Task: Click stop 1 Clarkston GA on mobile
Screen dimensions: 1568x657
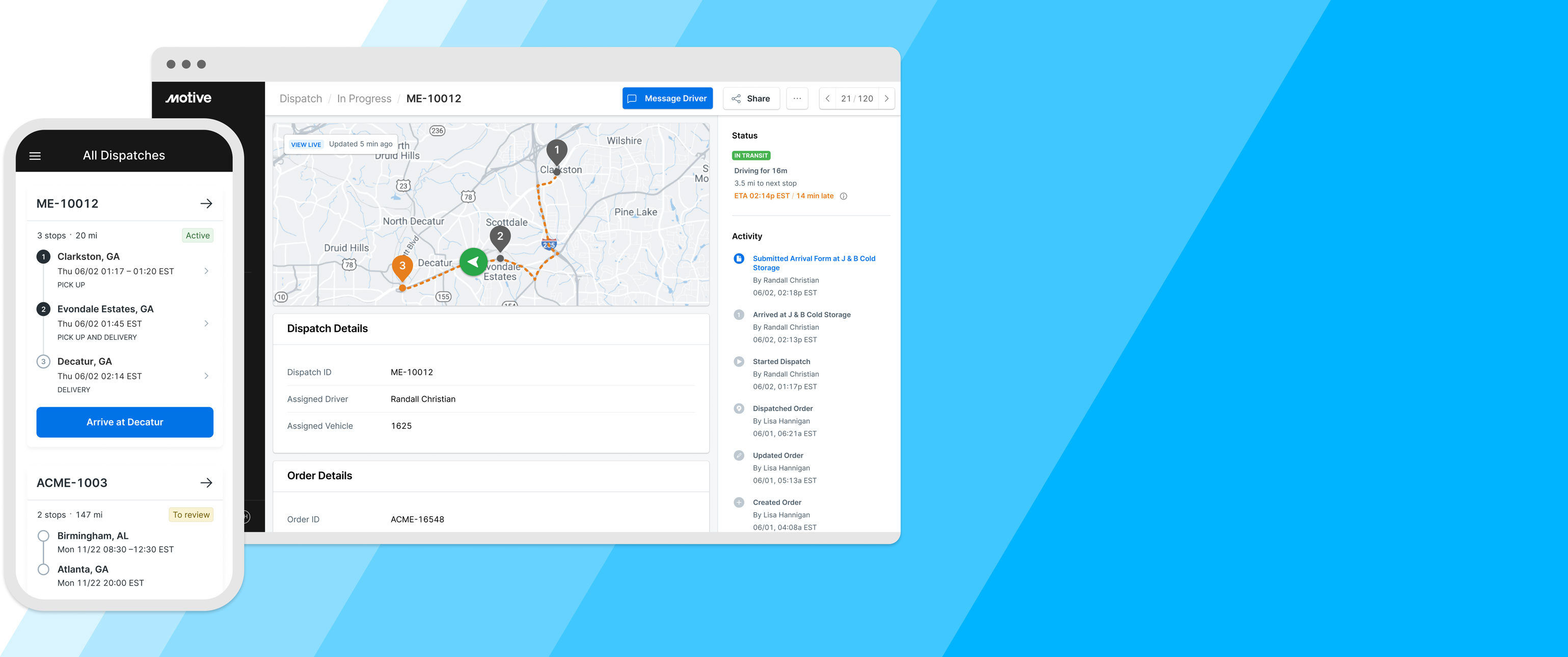Action: [x=124, y=271]
